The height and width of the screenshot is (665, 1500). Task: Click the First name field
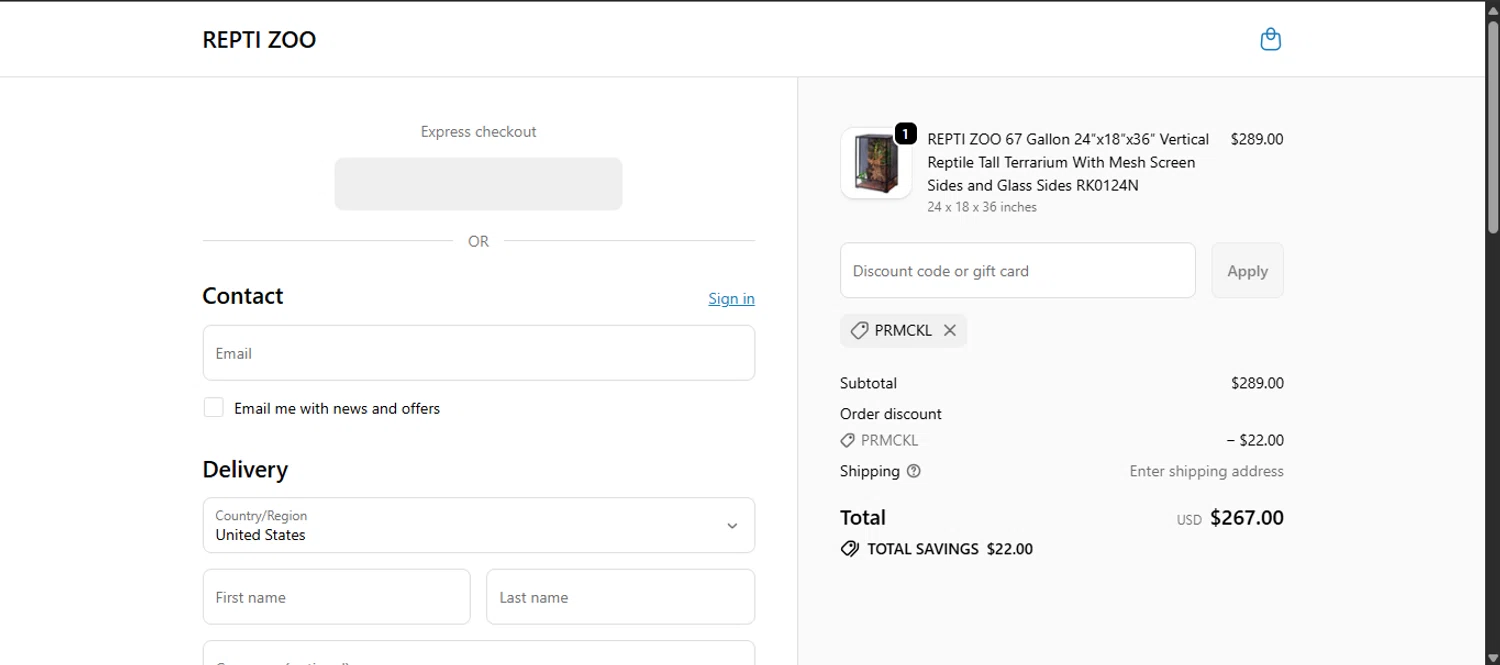[336, 597]
